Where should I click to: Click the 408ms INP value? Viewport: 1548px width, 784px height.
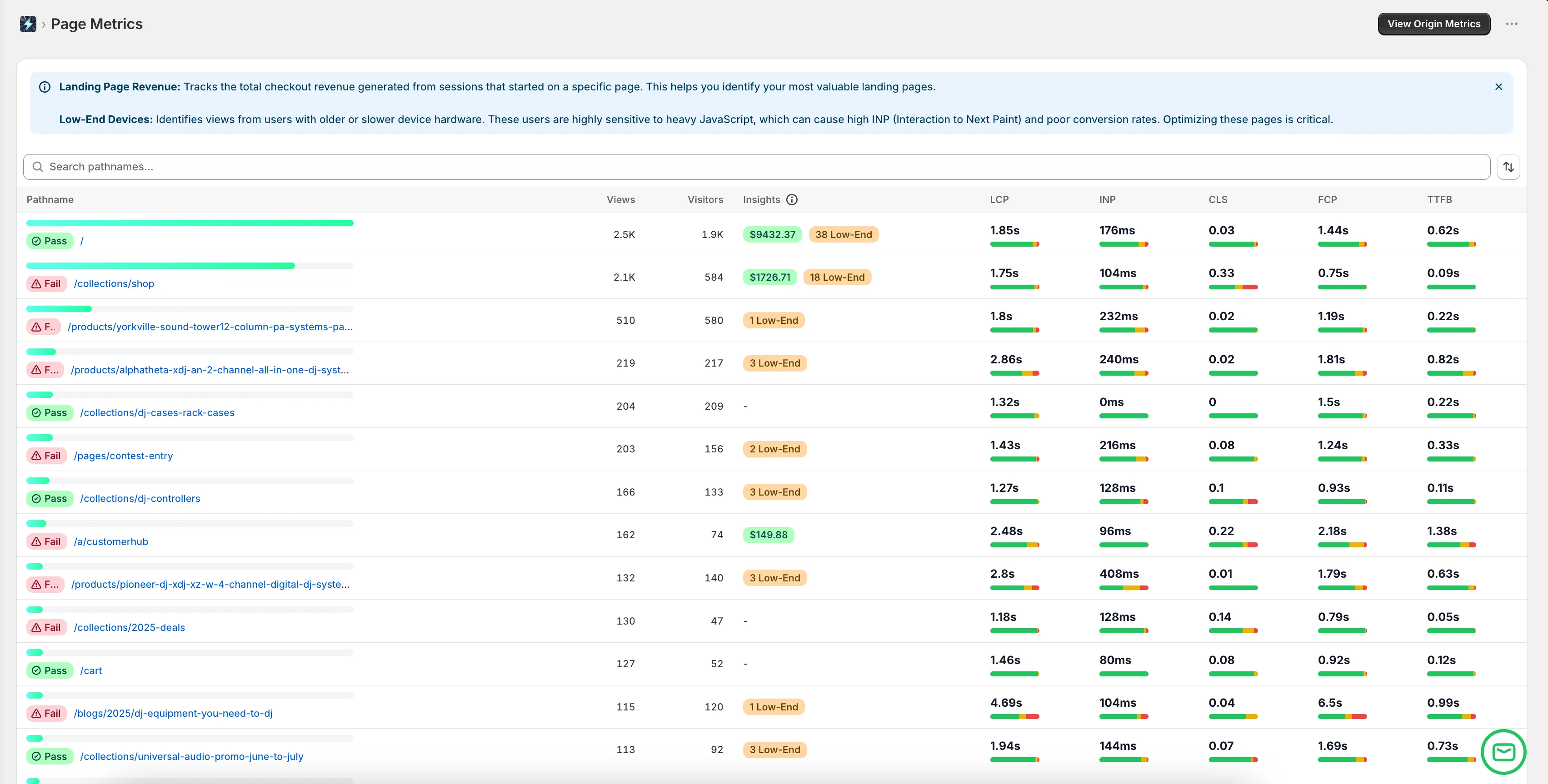click(x=1119, y=574)
